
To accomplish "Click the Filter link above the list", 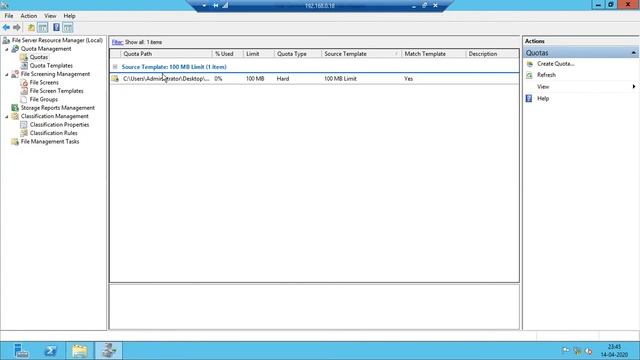I will click(x=117, y=42).
